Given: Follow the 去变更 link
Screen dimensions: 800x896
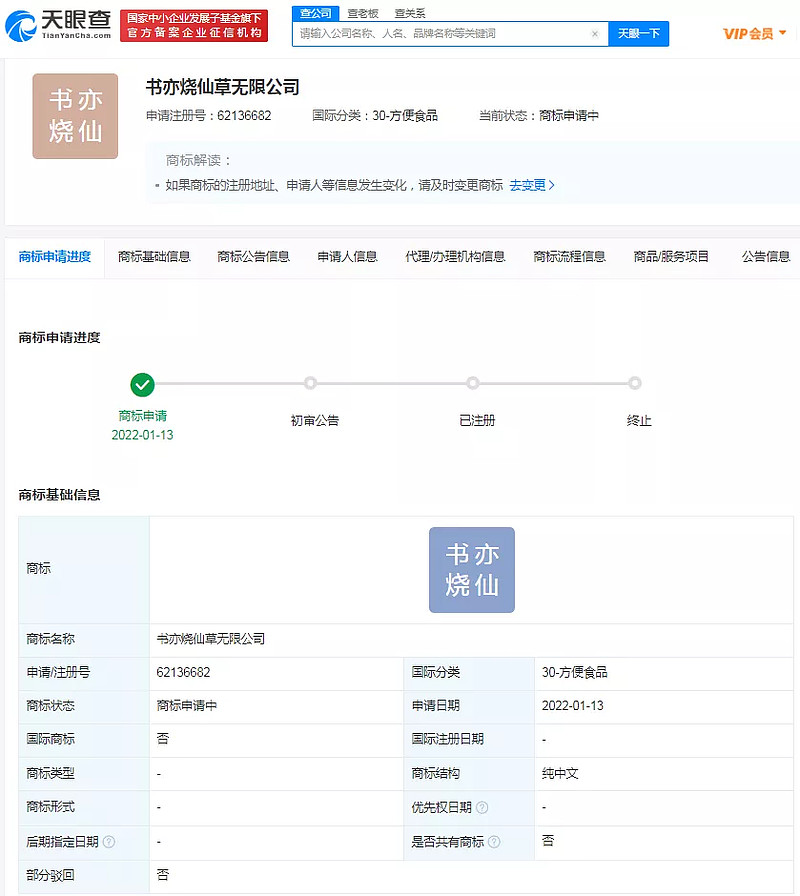Looking at the screenshot, I should point(532,185).
